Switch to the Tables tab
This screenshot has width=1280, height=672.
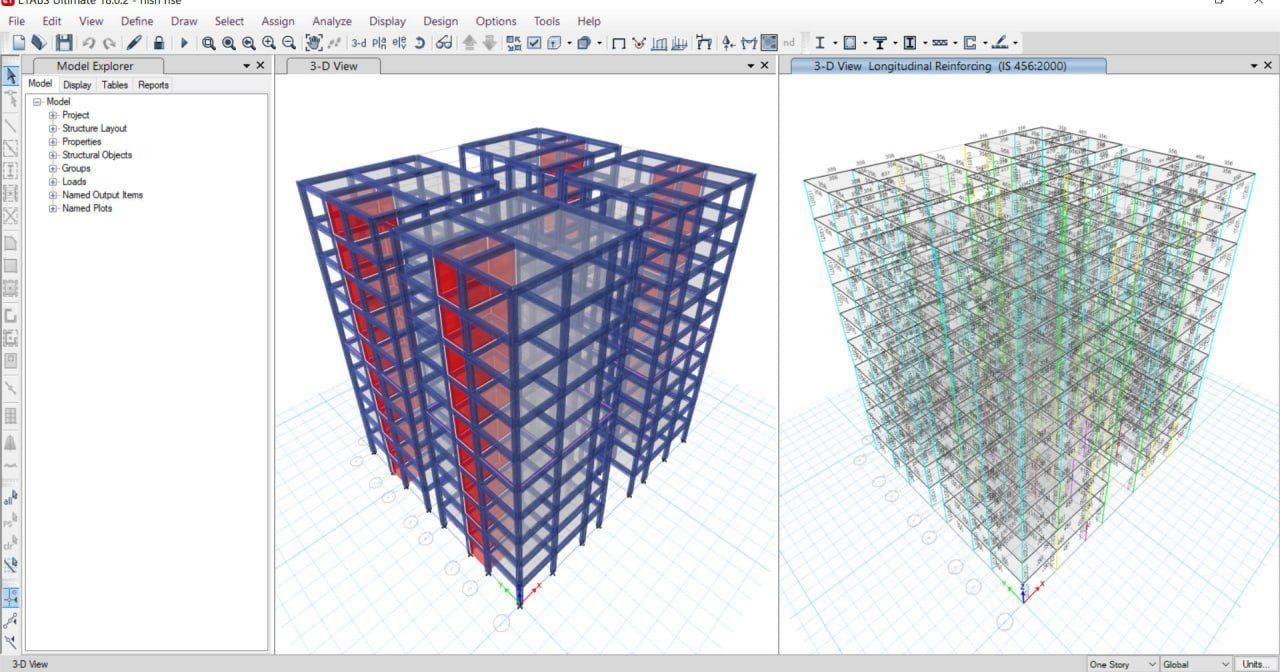(x=115, y=85)
